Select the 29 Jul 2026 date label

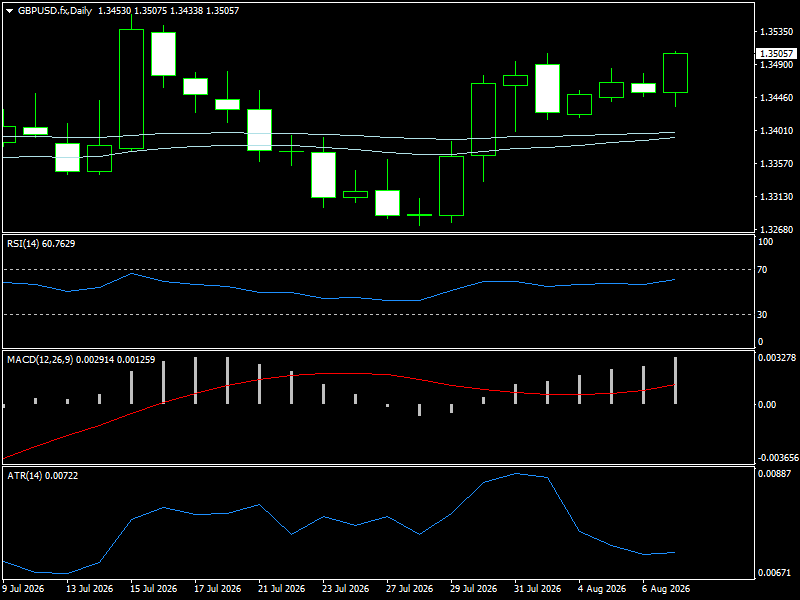point(473,589)
